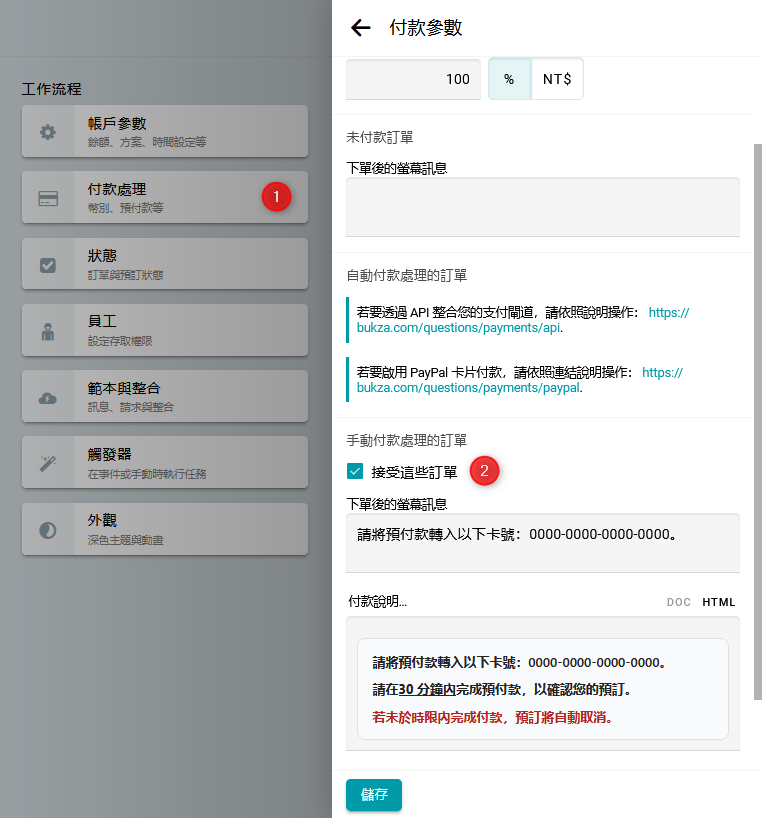Viewport: 762px width, 818px height.
Task: Click the back arrow beside 付款參數
Action: click(x=360, y=28)
